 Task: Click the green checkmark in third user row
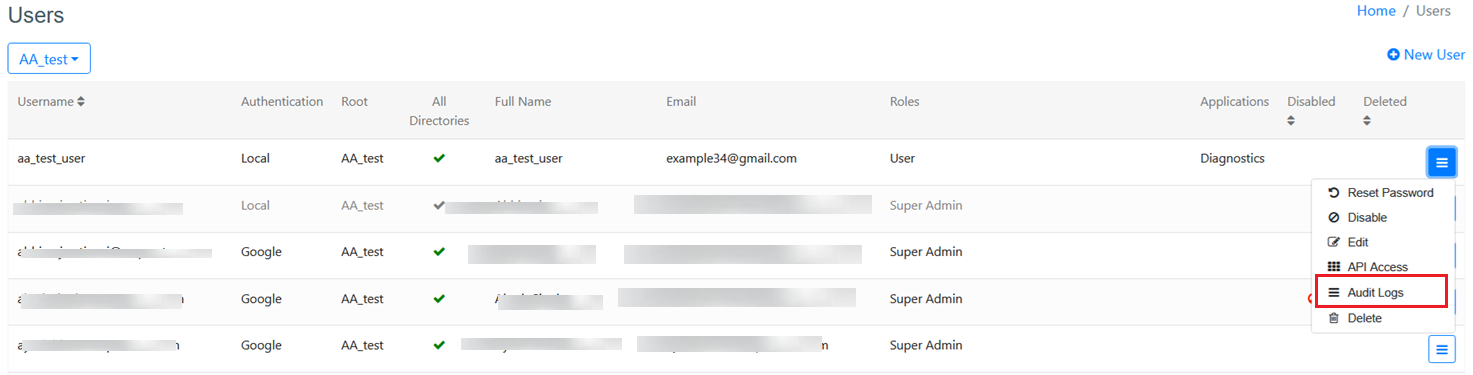click(x=439, y=252)
